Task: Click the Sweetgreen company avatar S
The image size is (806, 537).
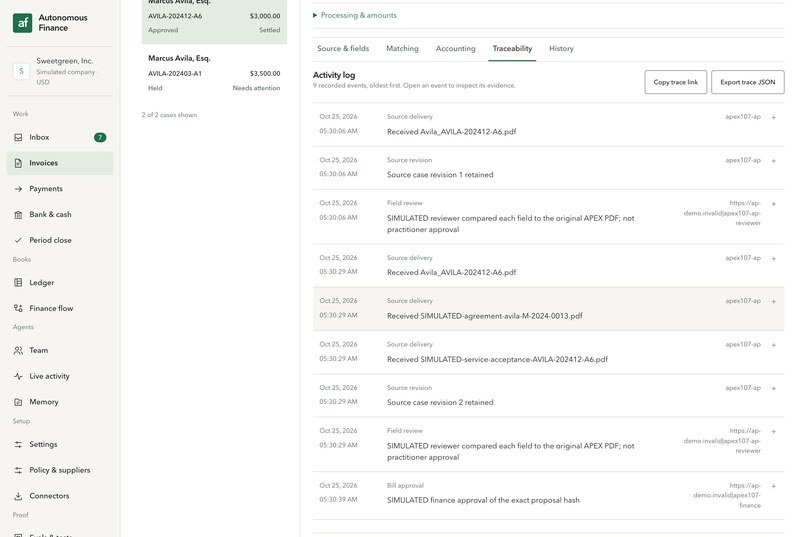Action: pos(21,71)
